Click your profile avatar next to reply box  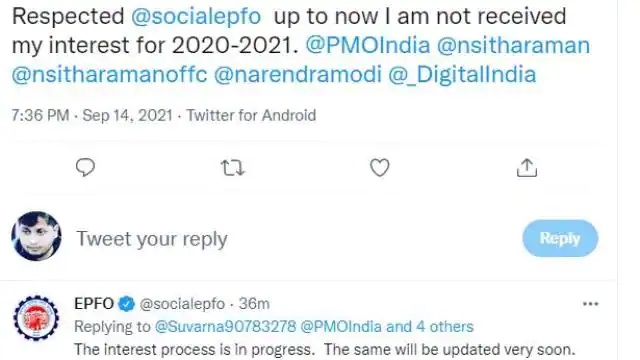[36, 236]
